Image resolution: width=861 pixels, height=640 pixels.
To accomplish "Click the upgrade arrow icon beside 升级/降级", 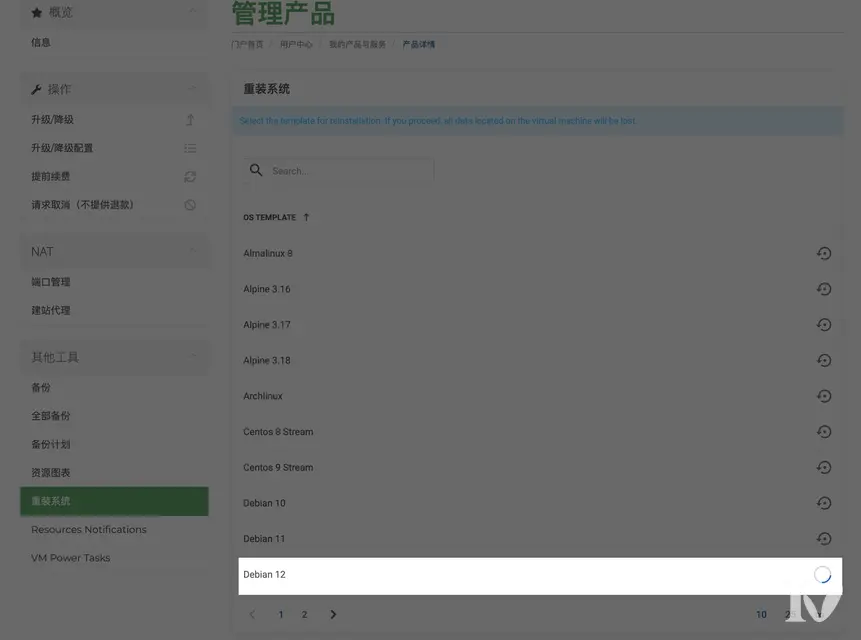I will click(x=190, y=120).
